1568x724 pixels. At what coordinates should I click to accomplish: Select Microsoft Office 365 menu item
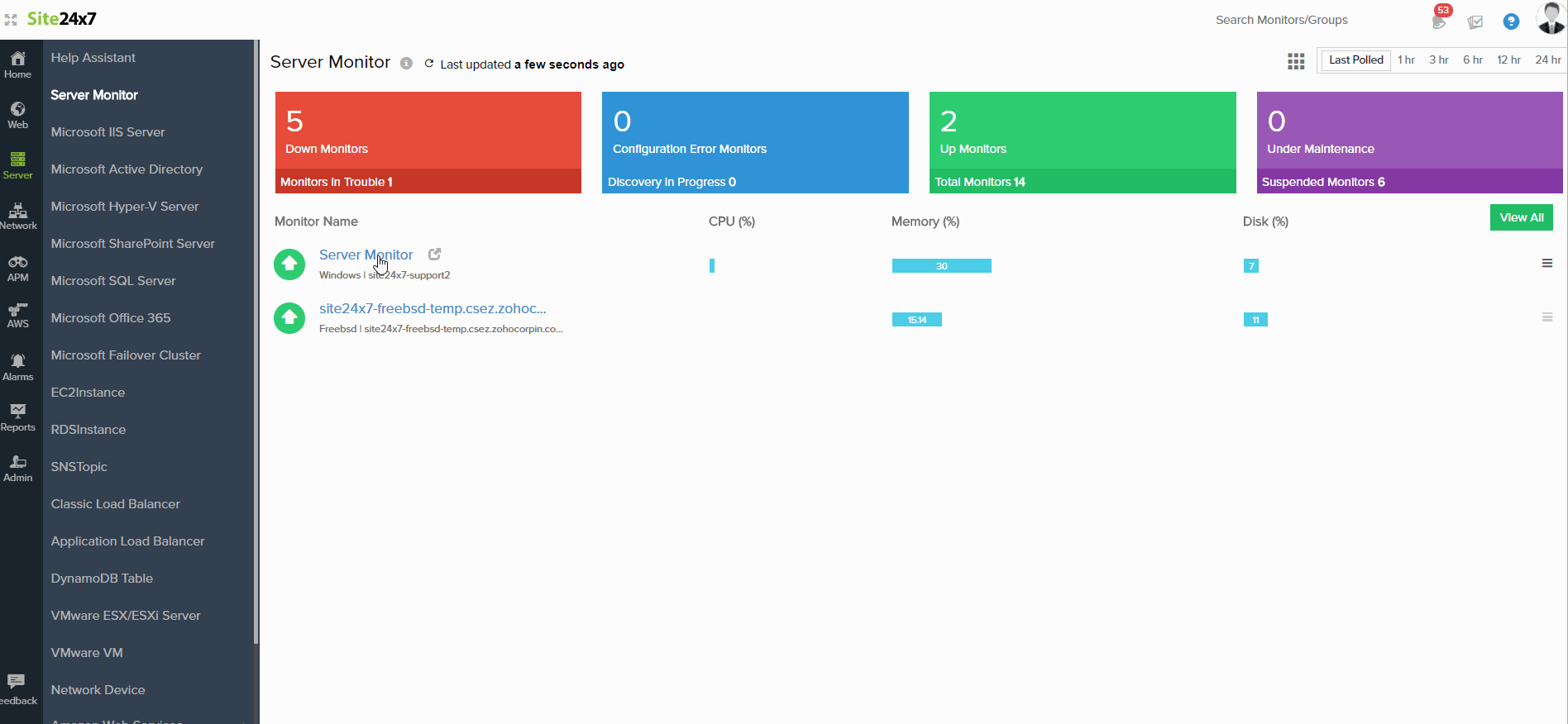coord(111,318)
